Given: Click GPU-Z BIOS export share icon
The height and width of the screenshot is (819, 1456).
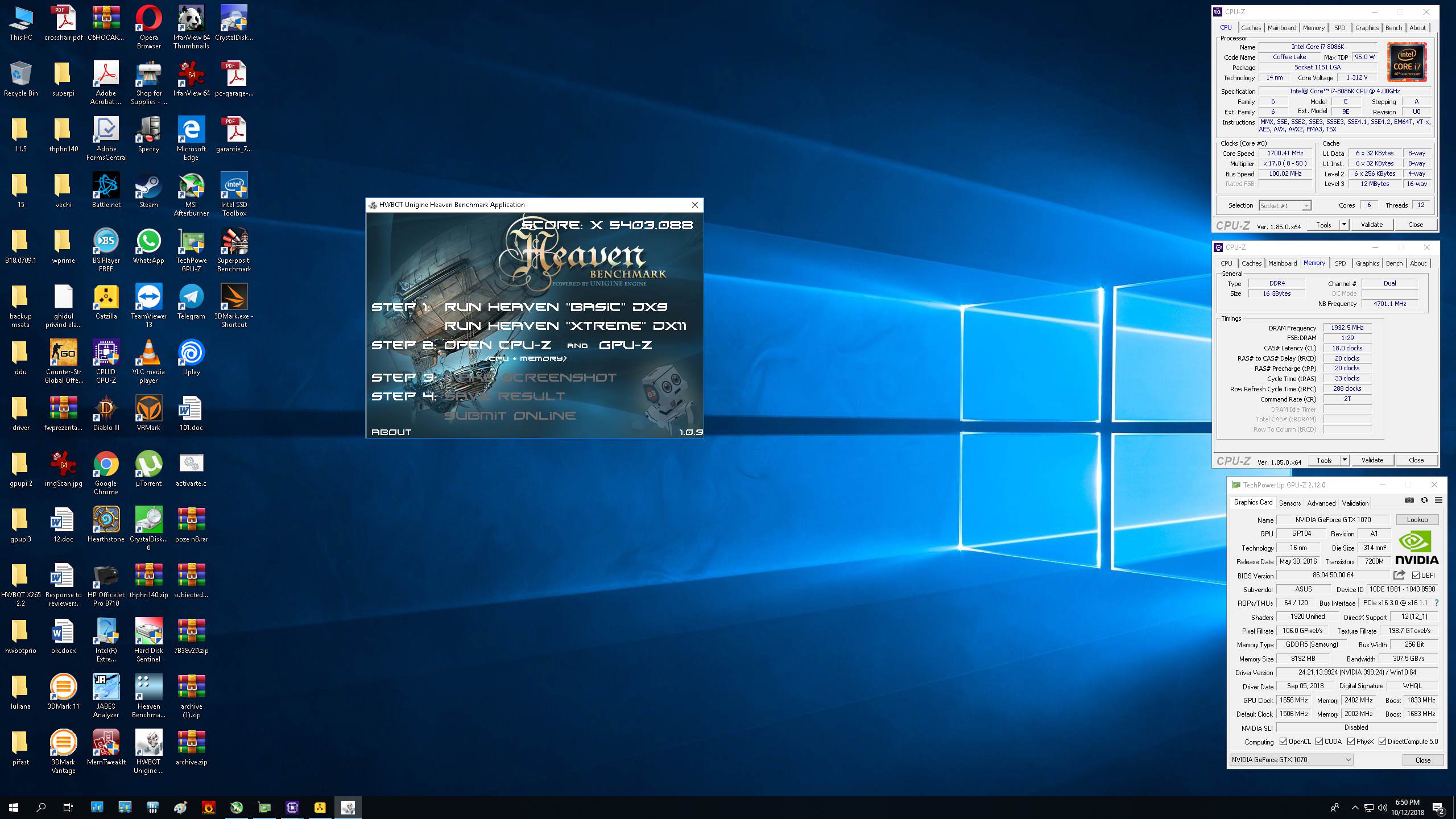Looking at the screenshot, I should pos(1399,575).
